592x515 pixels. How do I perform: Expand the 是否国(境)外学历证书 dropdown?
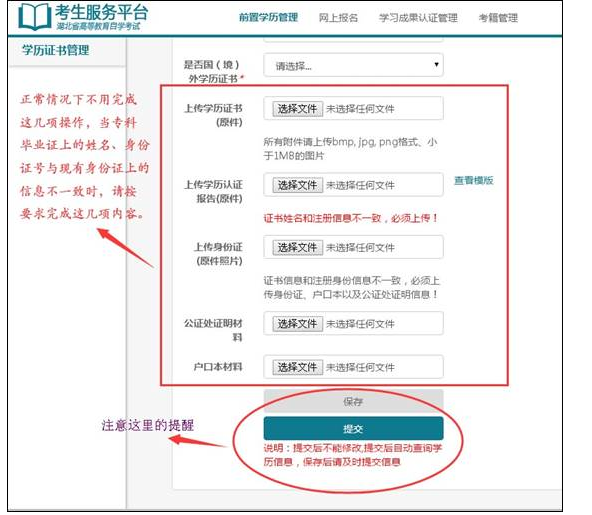[353, 65]
